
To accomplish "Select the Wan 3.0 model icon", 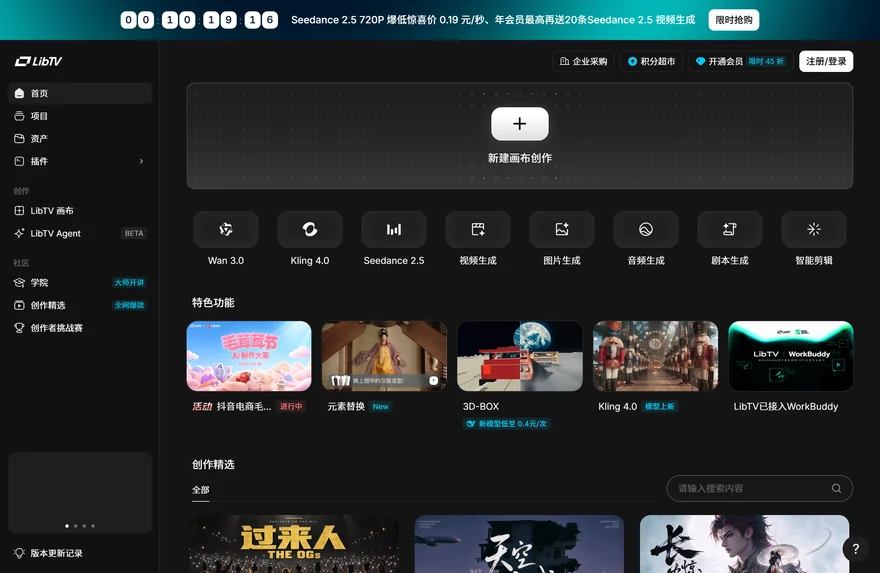I will (226, 229).
